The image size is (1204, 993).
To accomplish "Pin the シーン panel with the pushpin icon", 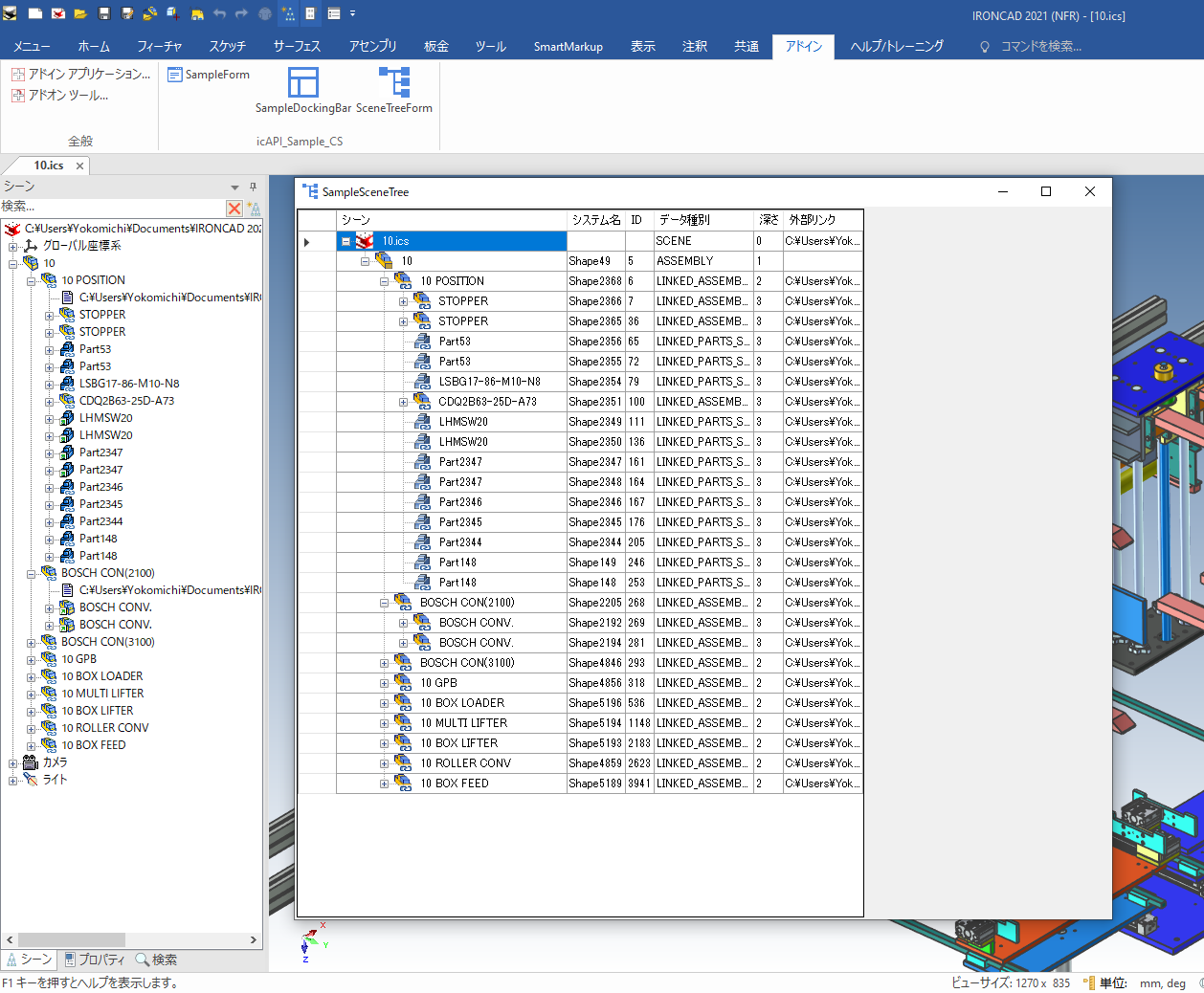I will pyautogui.click(x=253, y=187).
